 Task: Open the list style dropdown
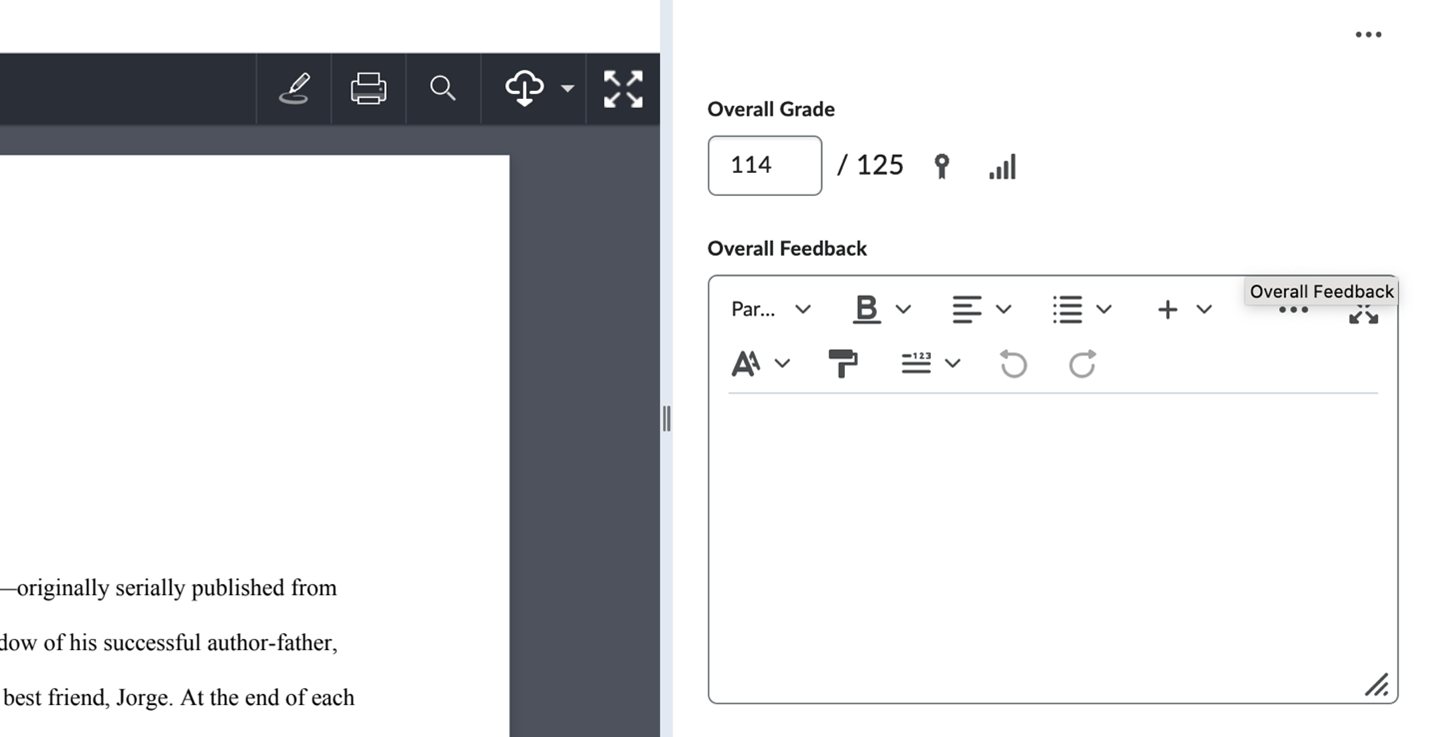click(x=1080, y=309)
